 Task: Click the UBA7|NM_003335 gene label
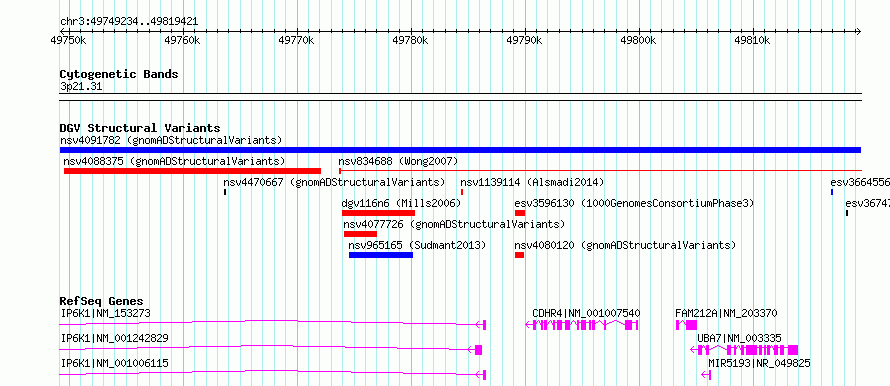tap(739, 338)
